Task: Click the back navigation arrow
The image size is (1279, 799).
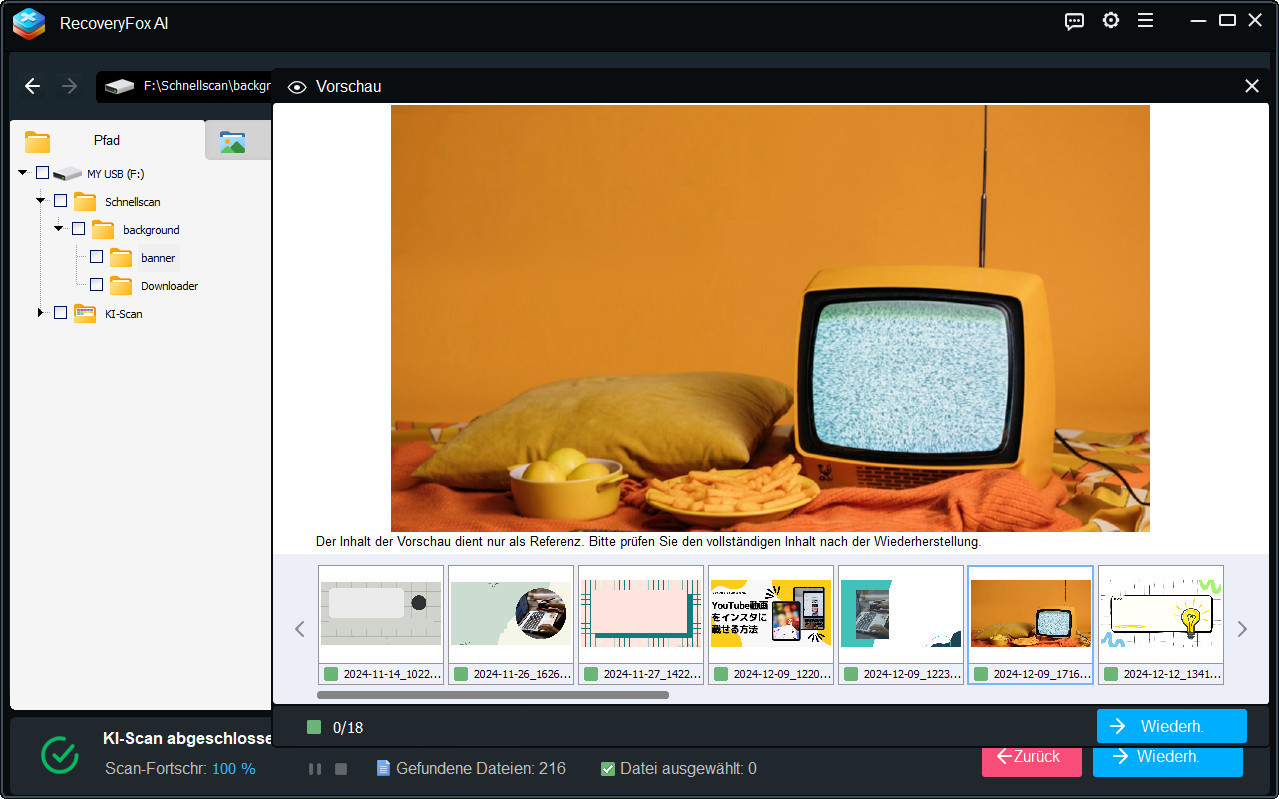Action: click(32, 86)
